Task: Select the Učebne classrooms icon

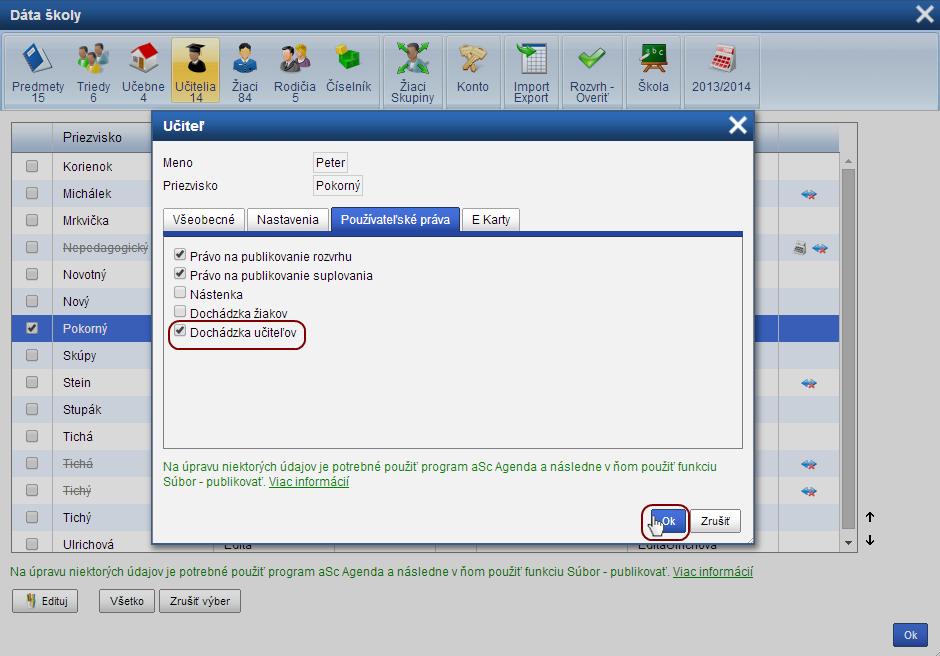Action: coord(143,72)
